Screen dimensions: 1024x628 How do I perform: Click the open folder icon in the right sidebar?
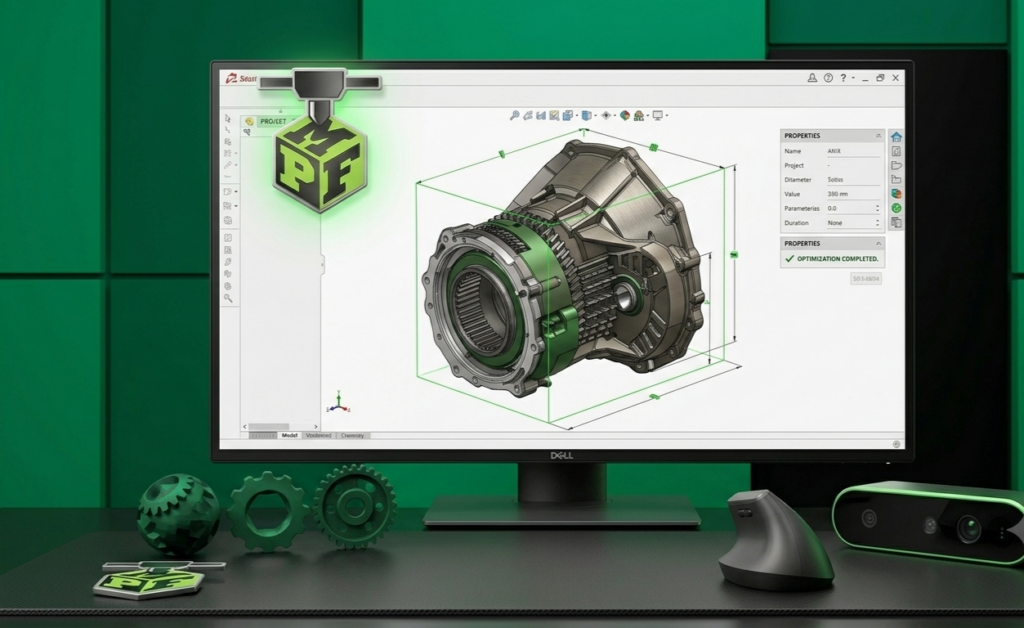[897, 165]
